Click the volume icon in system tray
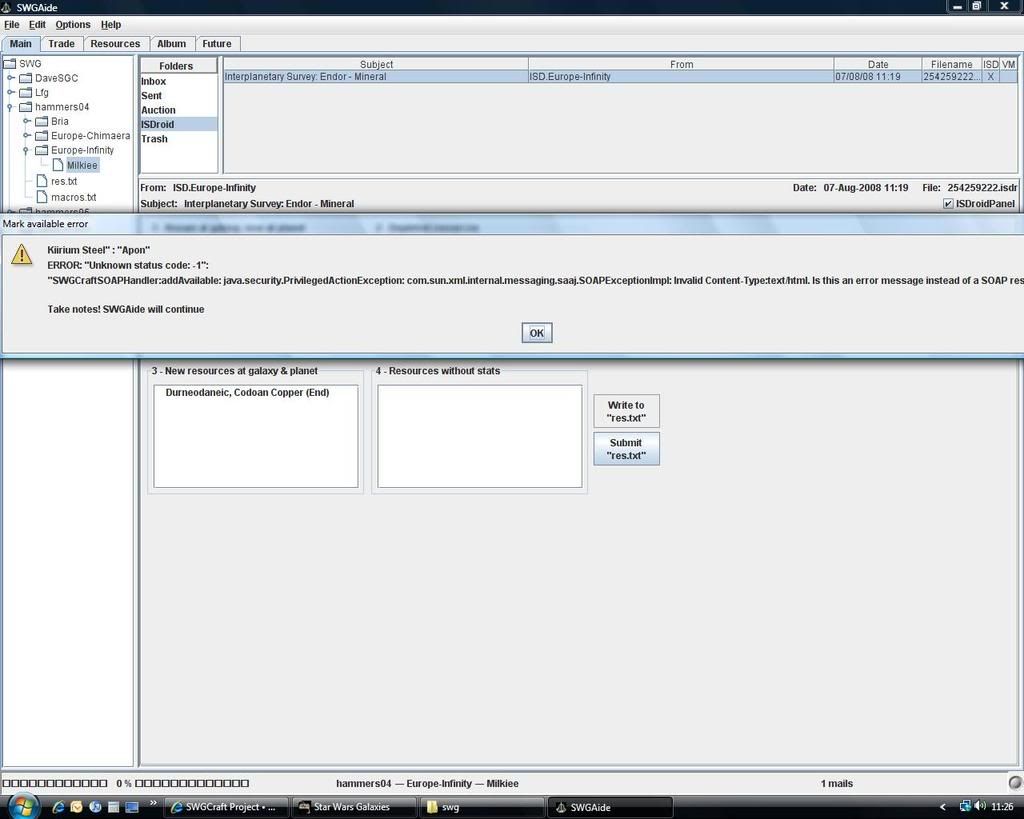Viewport: 1024px width, 819px height. tap(980, 807)
